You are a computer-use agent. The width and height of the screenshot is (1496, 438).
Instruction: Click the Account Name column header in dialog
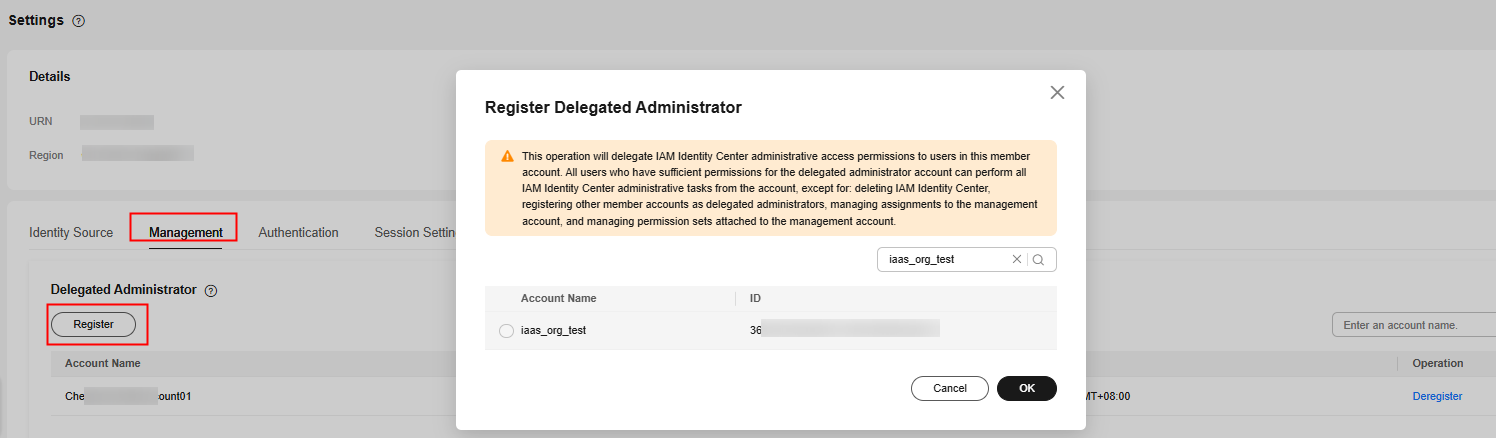point(559,298)
